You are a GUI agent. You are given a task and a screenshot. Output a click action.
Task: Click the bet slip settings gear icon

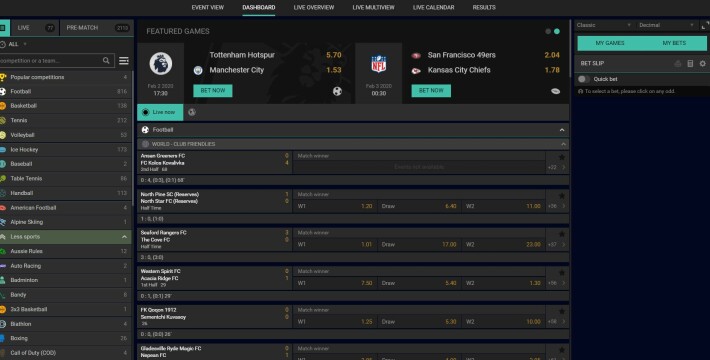click(x=702, y=63)
